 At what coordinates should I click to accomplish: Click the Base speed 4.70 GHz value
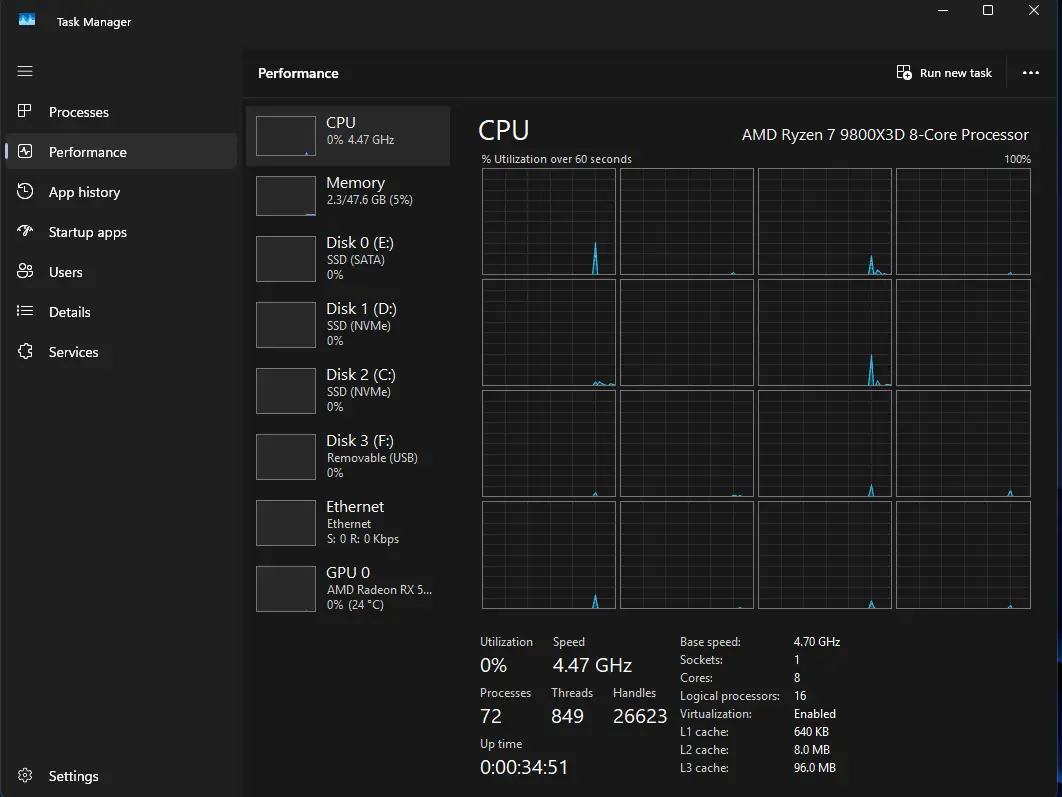pos(817,641)
